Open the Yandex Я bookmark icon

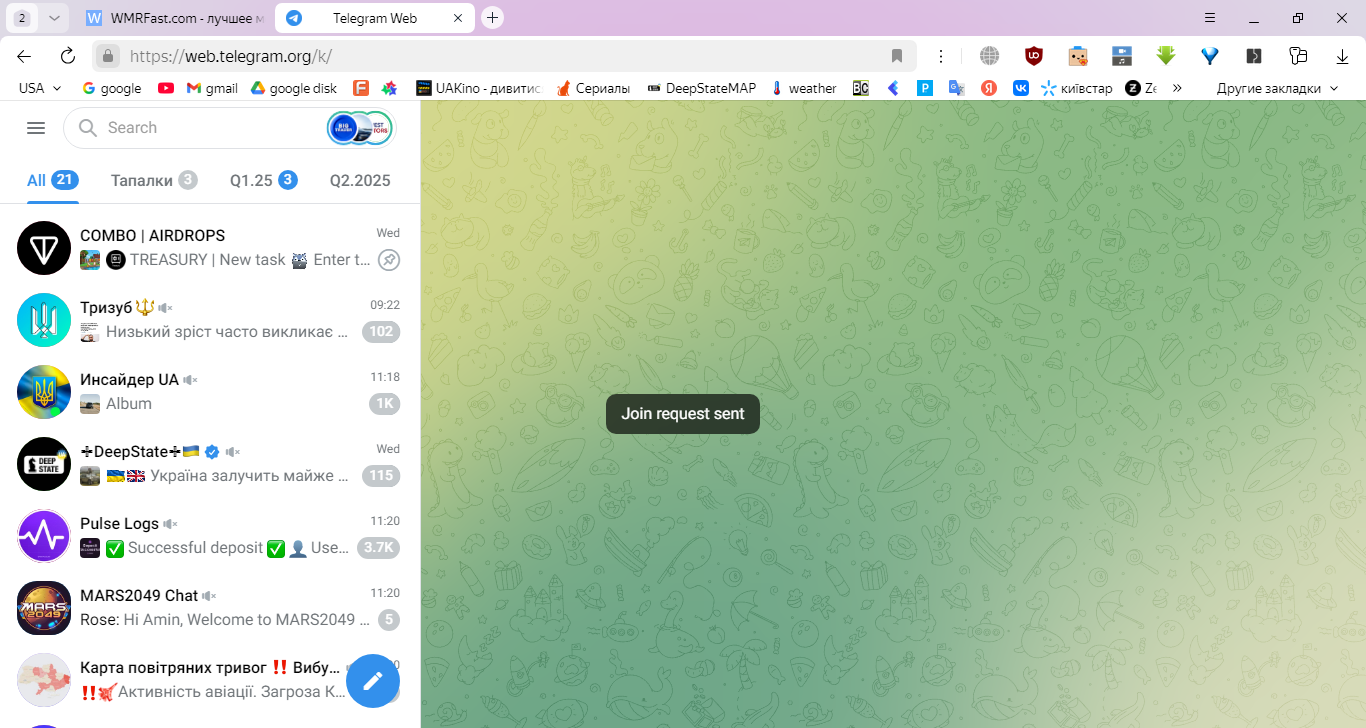pos(989,88)
